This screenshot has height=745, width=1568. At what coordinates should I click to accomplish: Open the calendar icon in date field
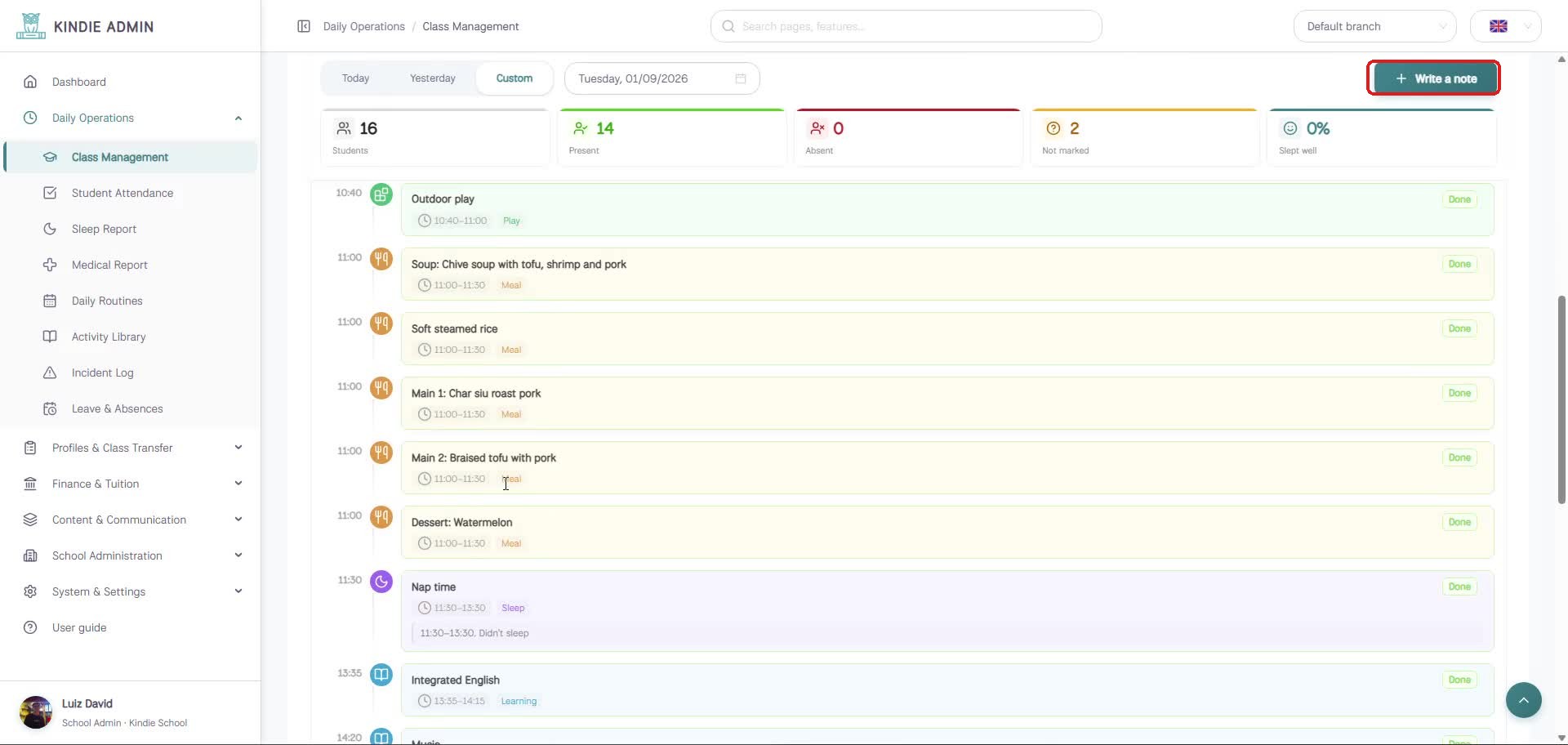(741, 78)
